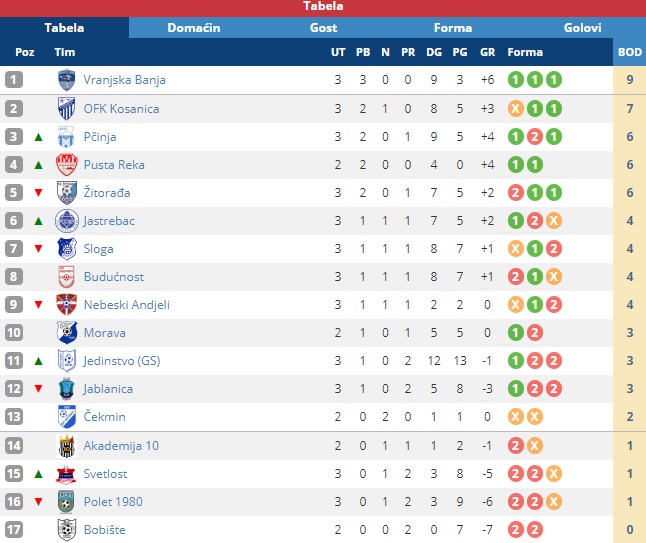Click the Nebeski Andjeli club crest
Screen dimensions: 646x543
[x=66, y=304]
